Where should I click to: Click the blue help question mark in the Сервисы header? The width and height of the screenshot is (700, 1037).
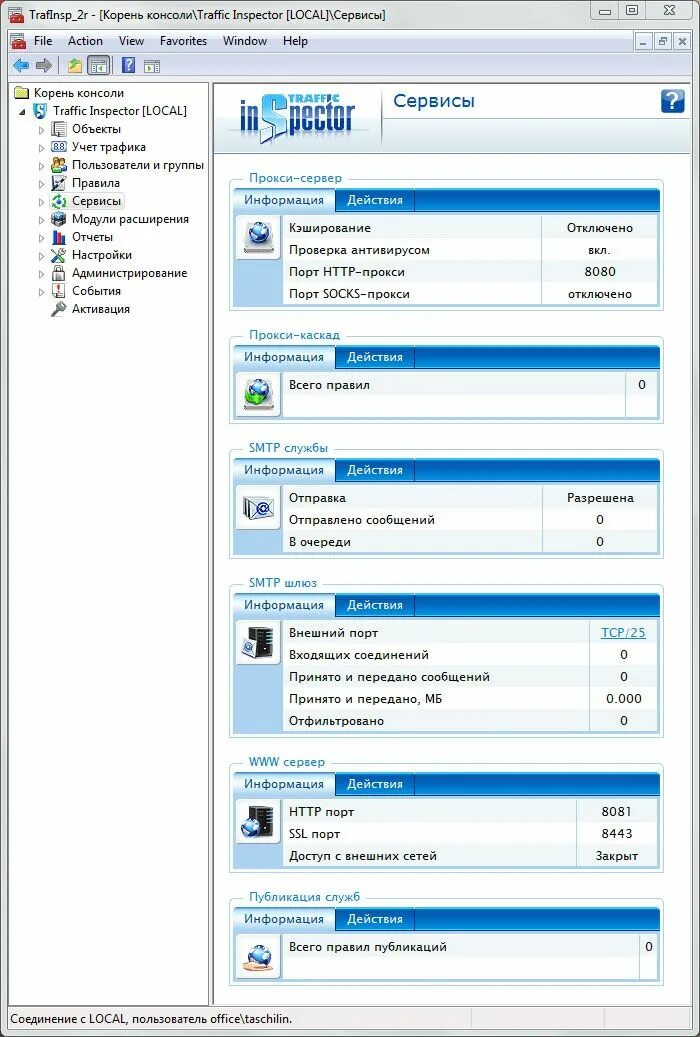coord(672,101)
